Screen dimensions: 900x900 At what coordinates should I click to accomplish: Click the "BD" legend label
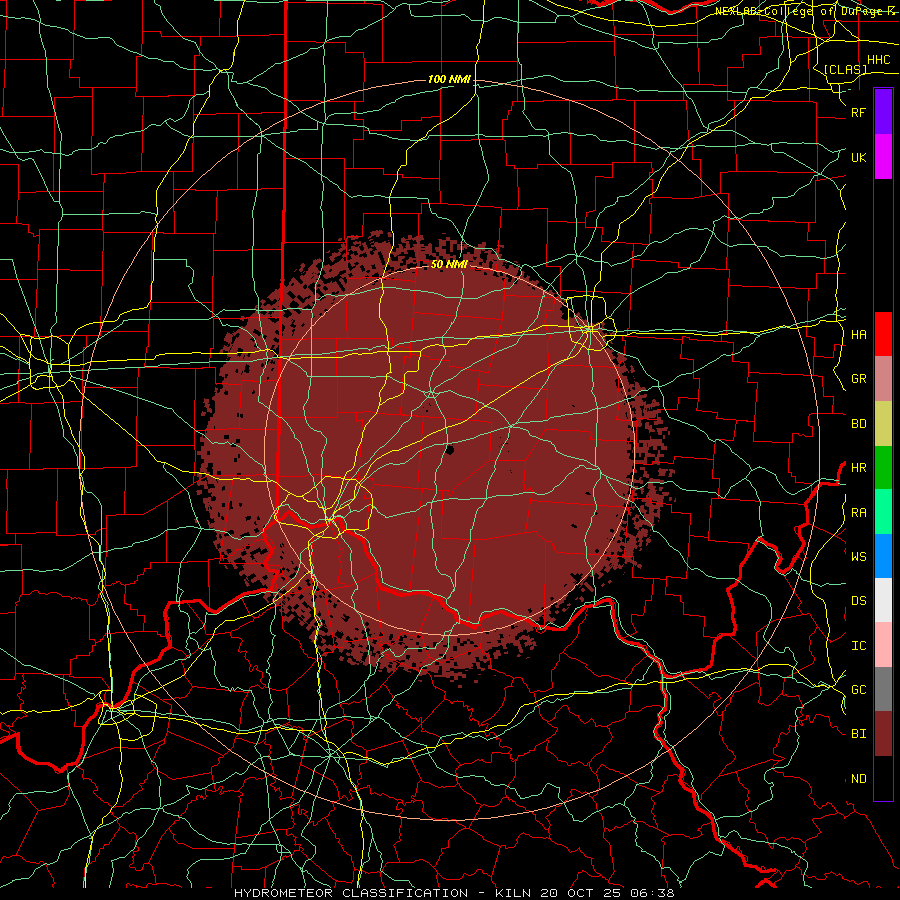pos(858,424)
